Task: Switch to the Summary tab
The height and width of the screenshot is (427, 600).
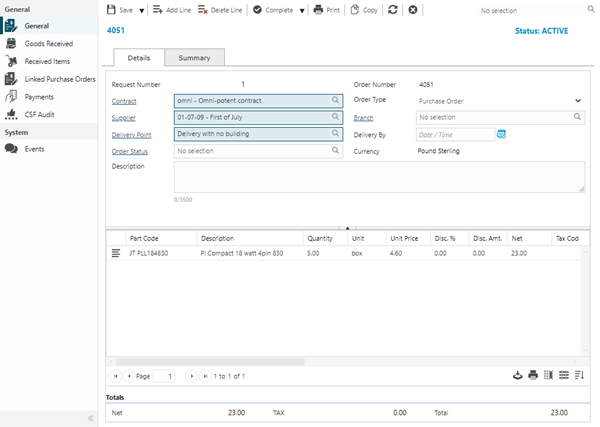Action: click(194, 58)
